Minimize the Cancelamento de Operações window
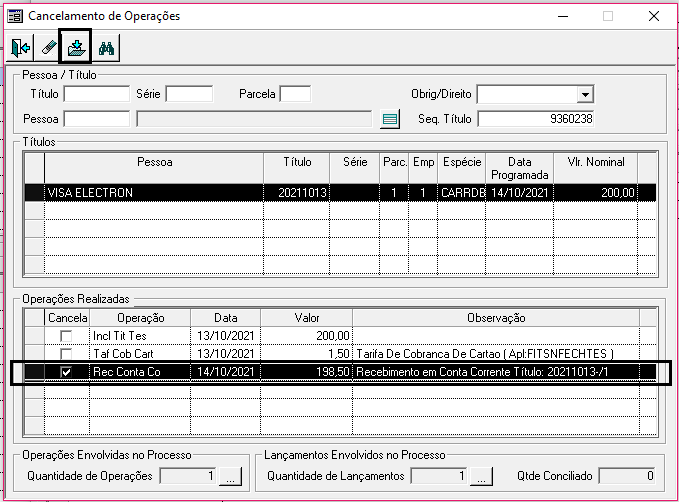This screenshot has width=679, height=502. (563, 16)
